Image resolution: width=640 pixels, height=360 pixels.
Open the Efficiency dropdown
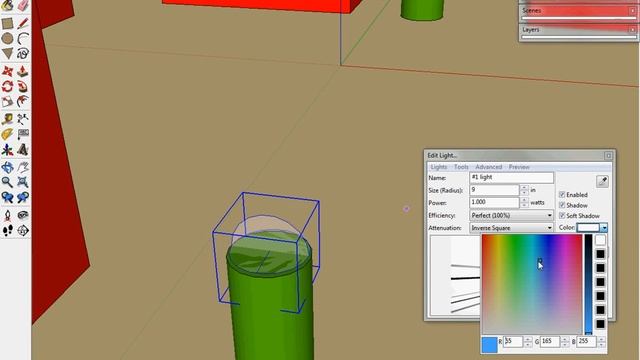click(x=511, y=215)
